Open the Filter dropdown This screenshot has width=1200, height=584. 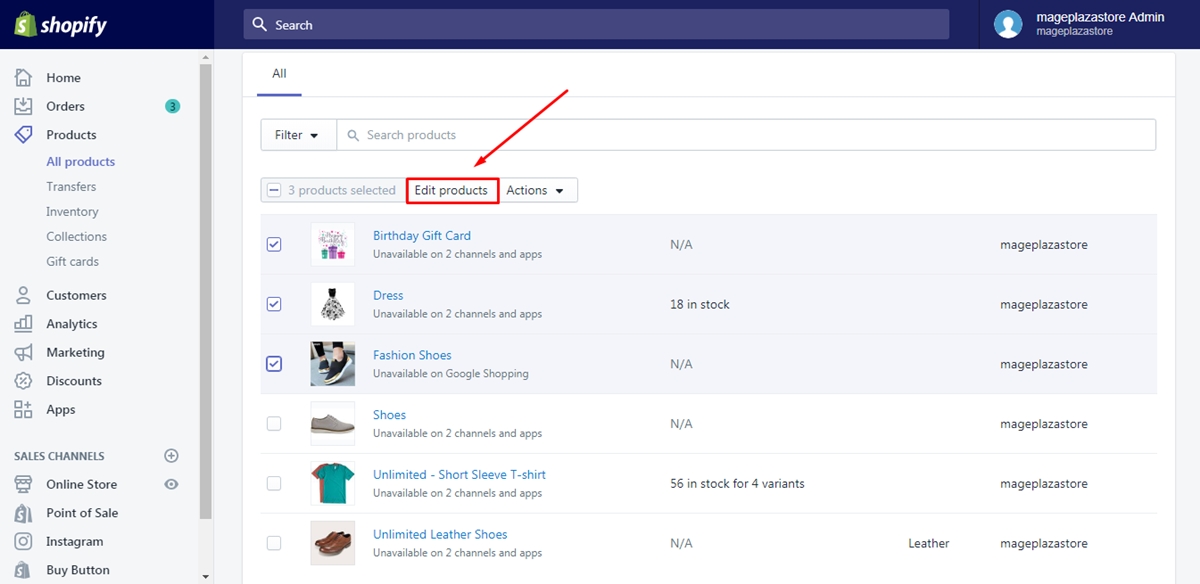[298, 135]
